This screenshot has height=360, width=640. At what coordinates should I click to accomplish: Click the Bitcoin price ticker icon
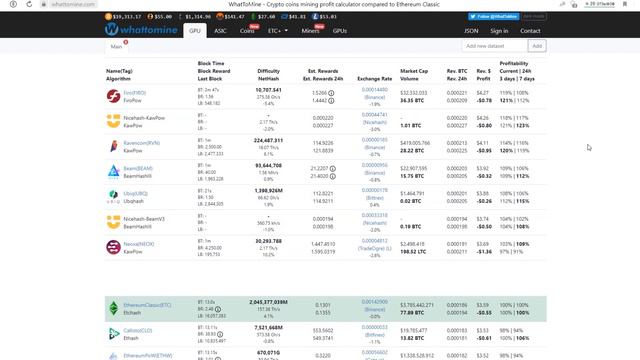click(x=108, y=17)
